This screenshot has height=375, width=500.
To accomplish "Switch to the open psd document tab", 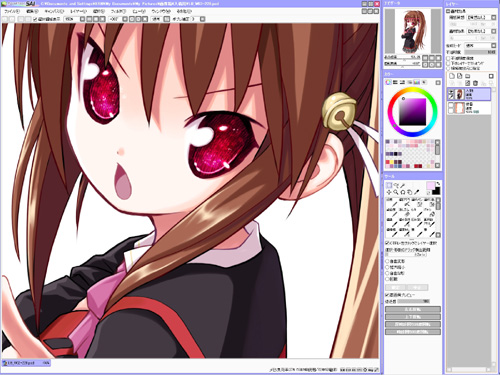I will coord(26,363).
